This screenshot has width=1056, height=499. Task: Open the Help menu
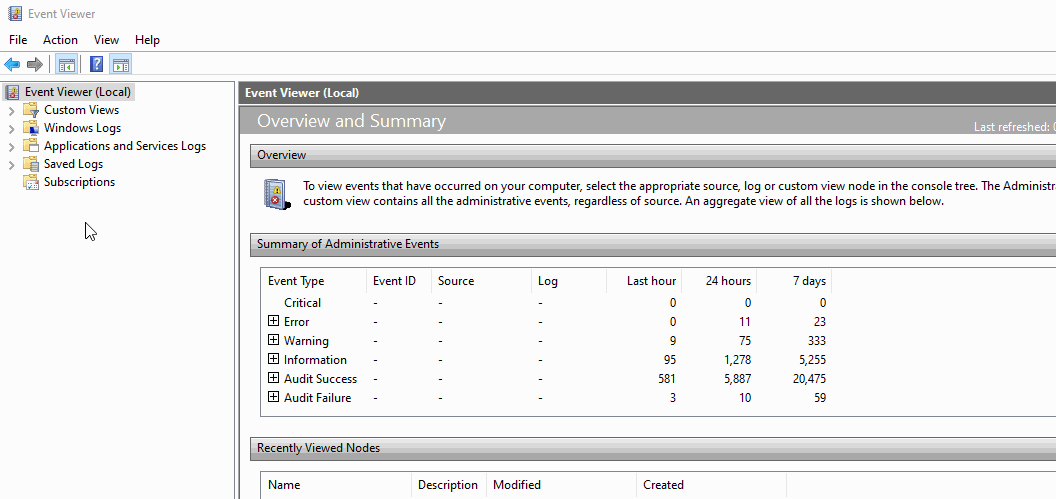[x=147, y=40]
